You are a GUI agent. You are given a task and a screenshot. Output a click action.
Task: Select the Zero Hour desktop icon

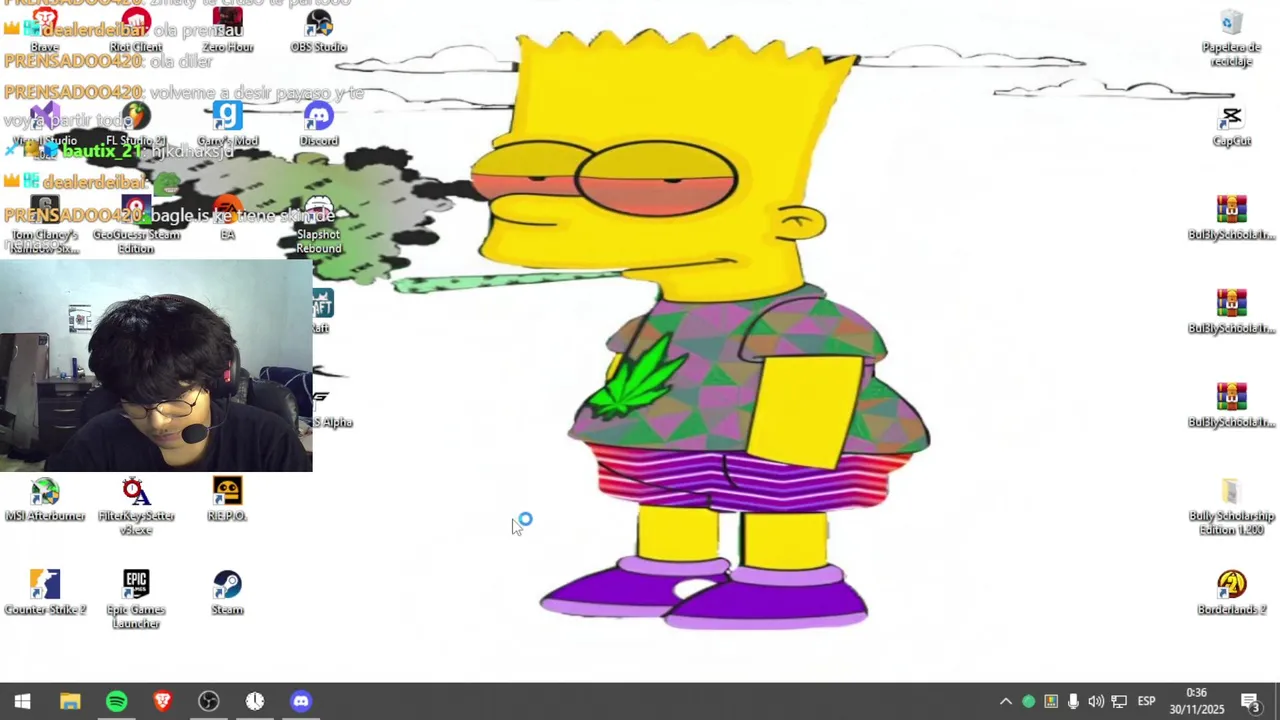pos(227,28)
